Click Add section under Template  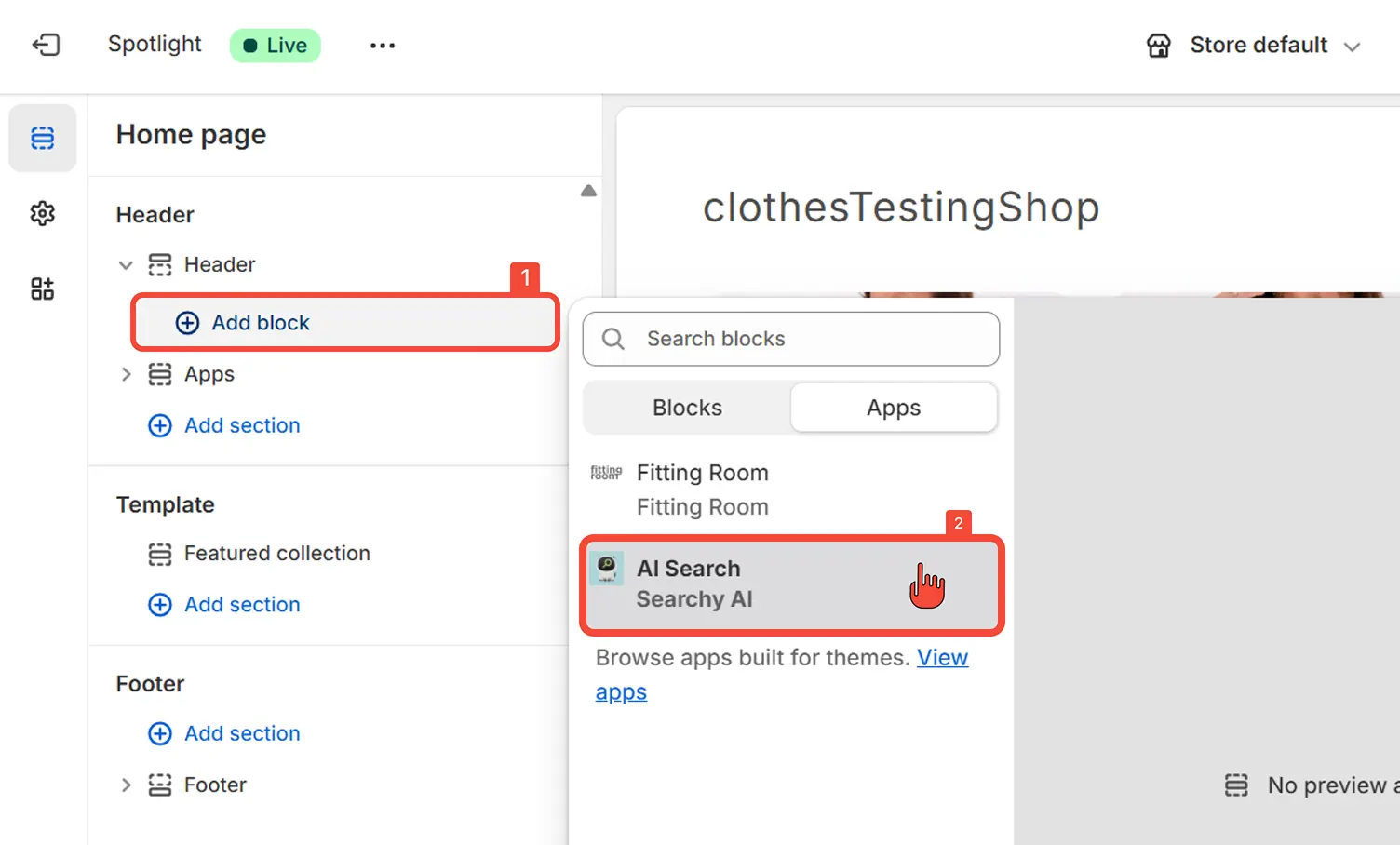(x=241, y=605)
